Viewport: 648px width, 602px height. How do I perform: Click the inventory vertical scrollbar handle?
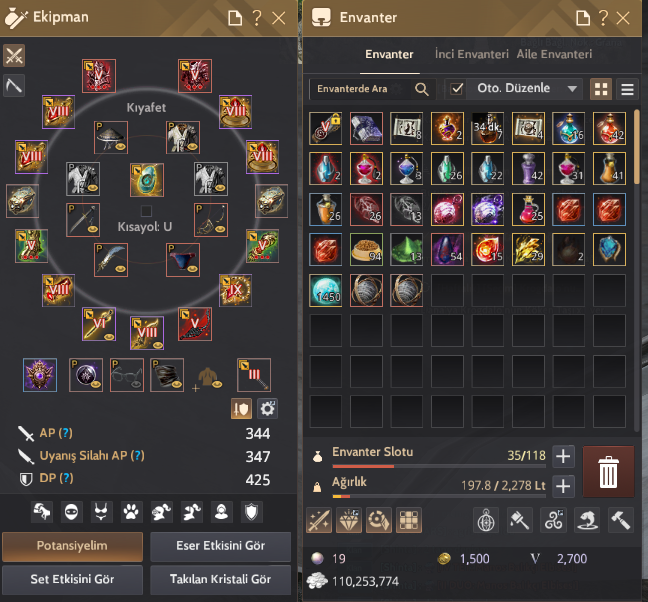[x=637, y=147]
